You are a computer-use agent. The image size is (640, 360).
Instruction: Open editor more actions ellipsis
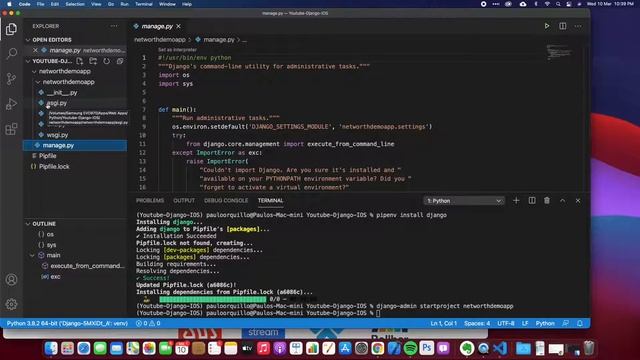[x=578, y=26]
